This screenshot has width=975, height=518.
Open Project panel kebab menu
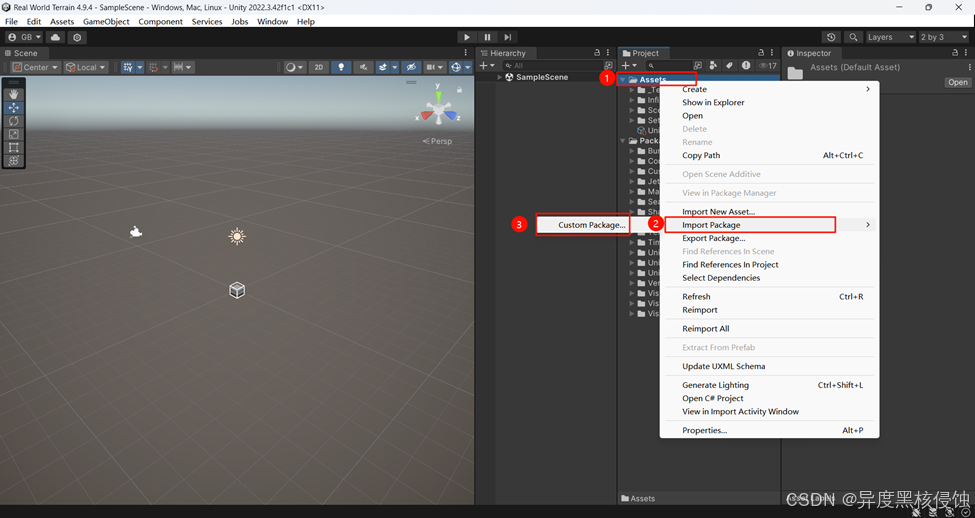772,53
